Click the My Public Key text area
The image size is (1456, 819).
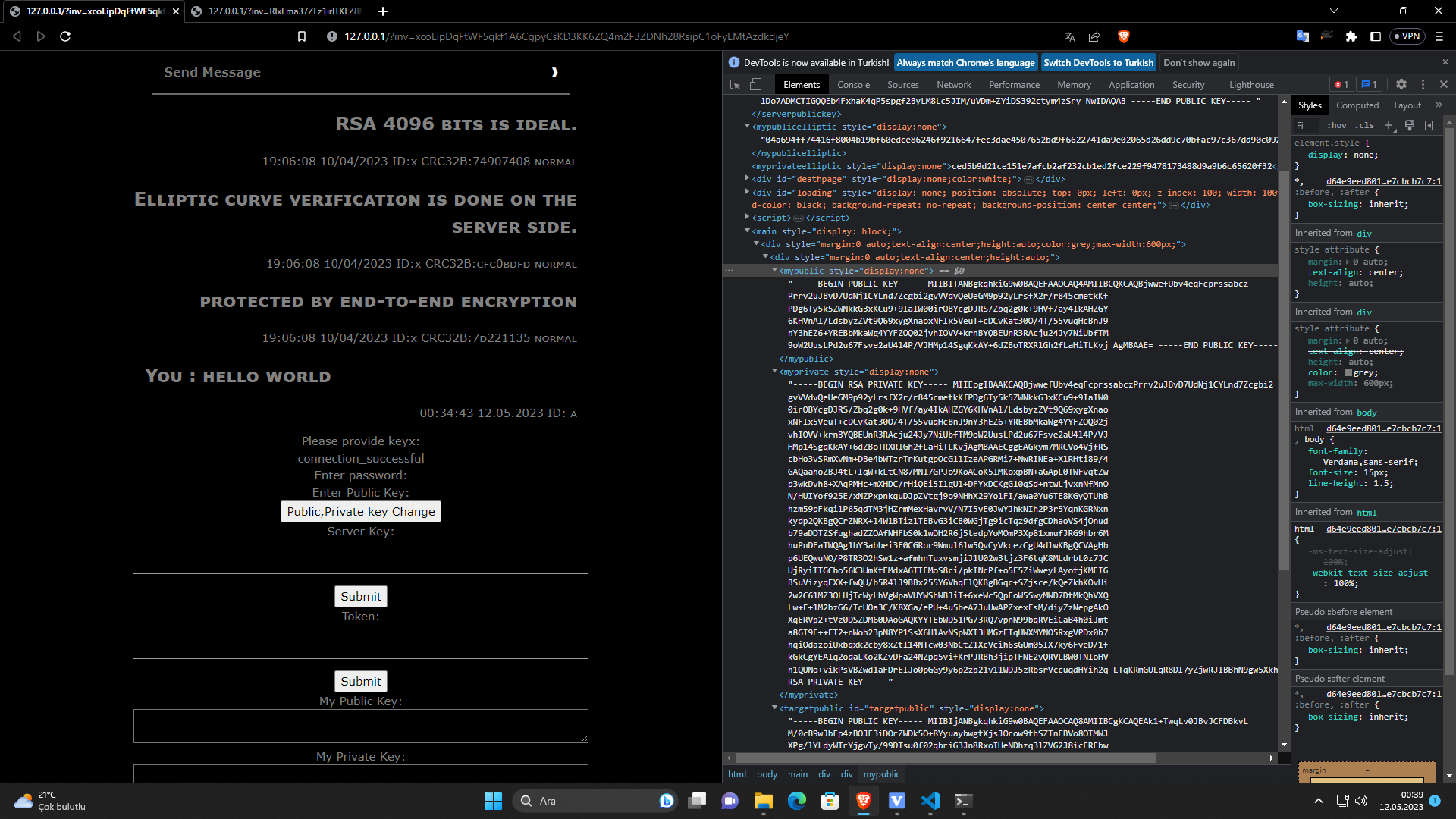pos(360,726)
